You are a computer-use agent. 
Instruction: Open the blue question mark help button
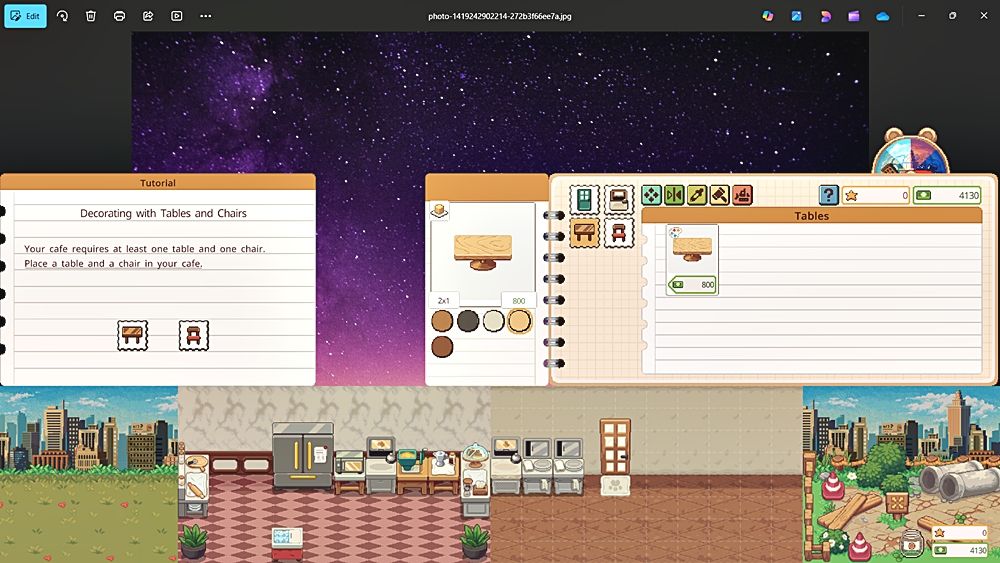(828, 195)
